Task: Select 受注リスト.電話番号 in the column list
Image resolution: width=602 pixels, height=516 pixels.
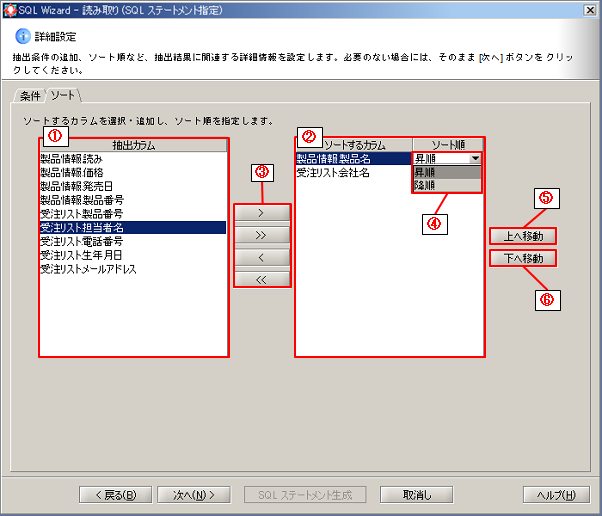Action: 81,241
